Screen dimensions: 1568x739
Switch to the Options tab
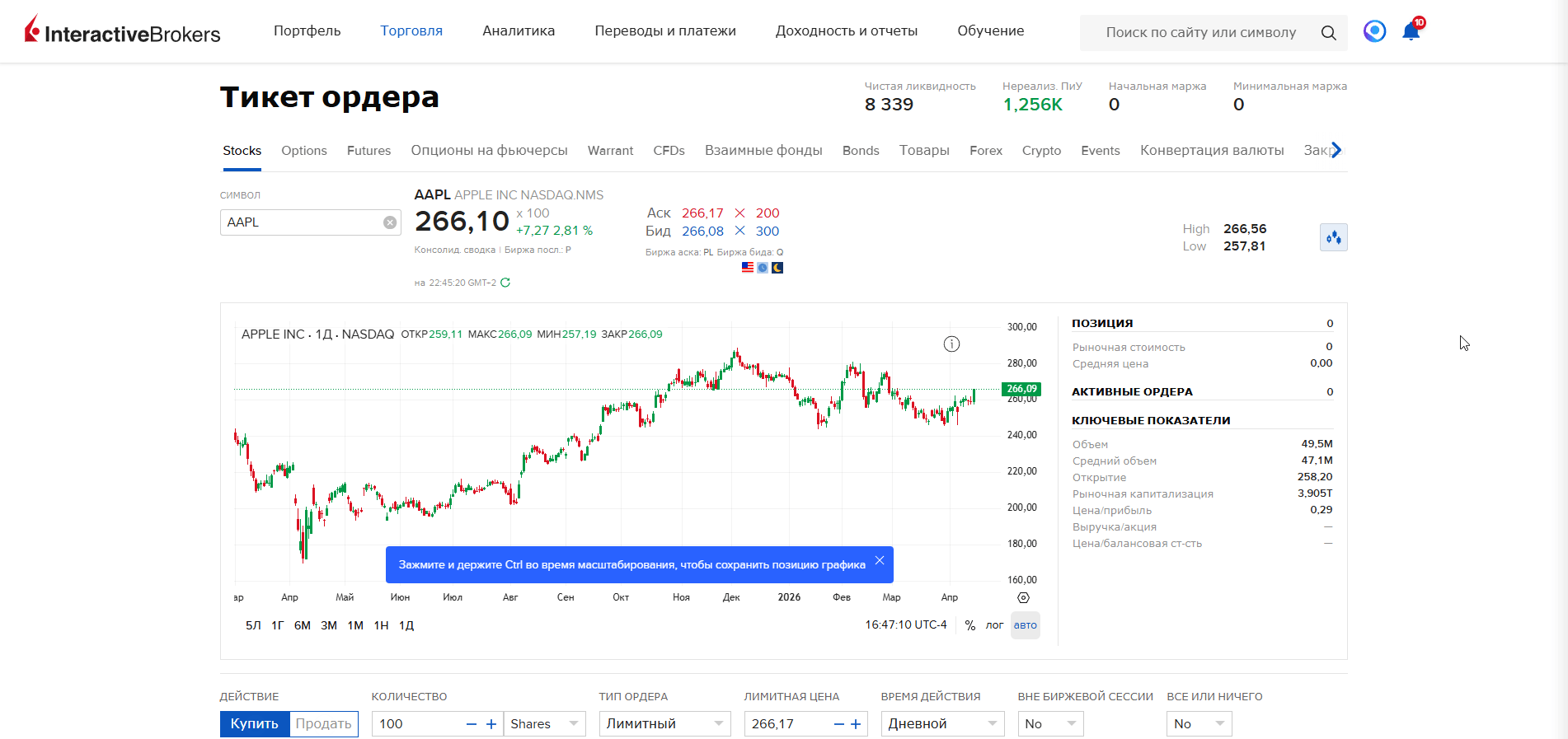tap(304, 151)
